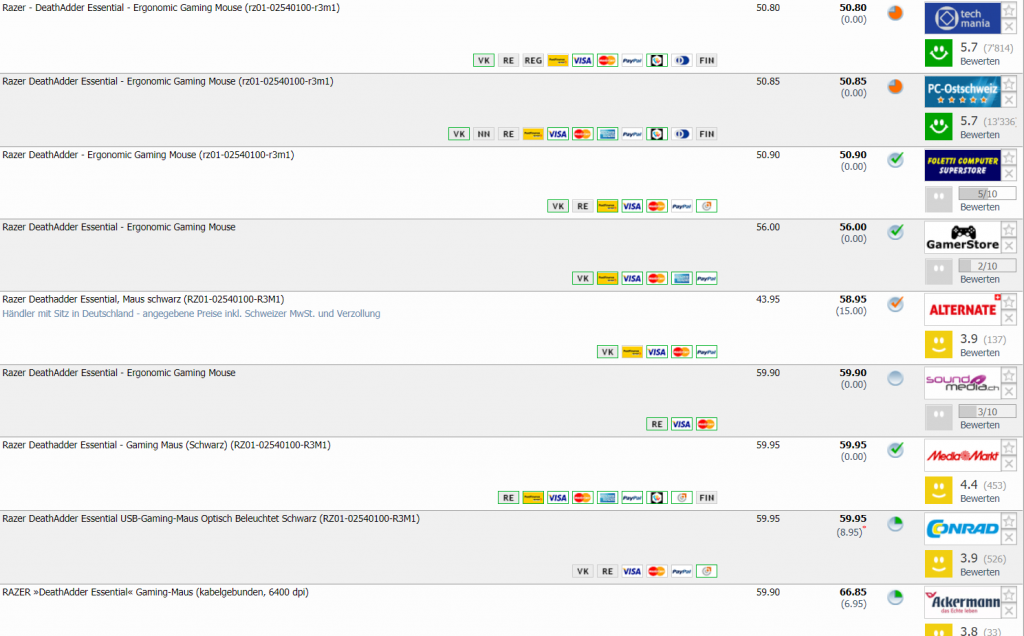1024x636 pixels.
Task: Click the Händler mit Sitz in Deutschland note
Action: (x=191, y=313)
